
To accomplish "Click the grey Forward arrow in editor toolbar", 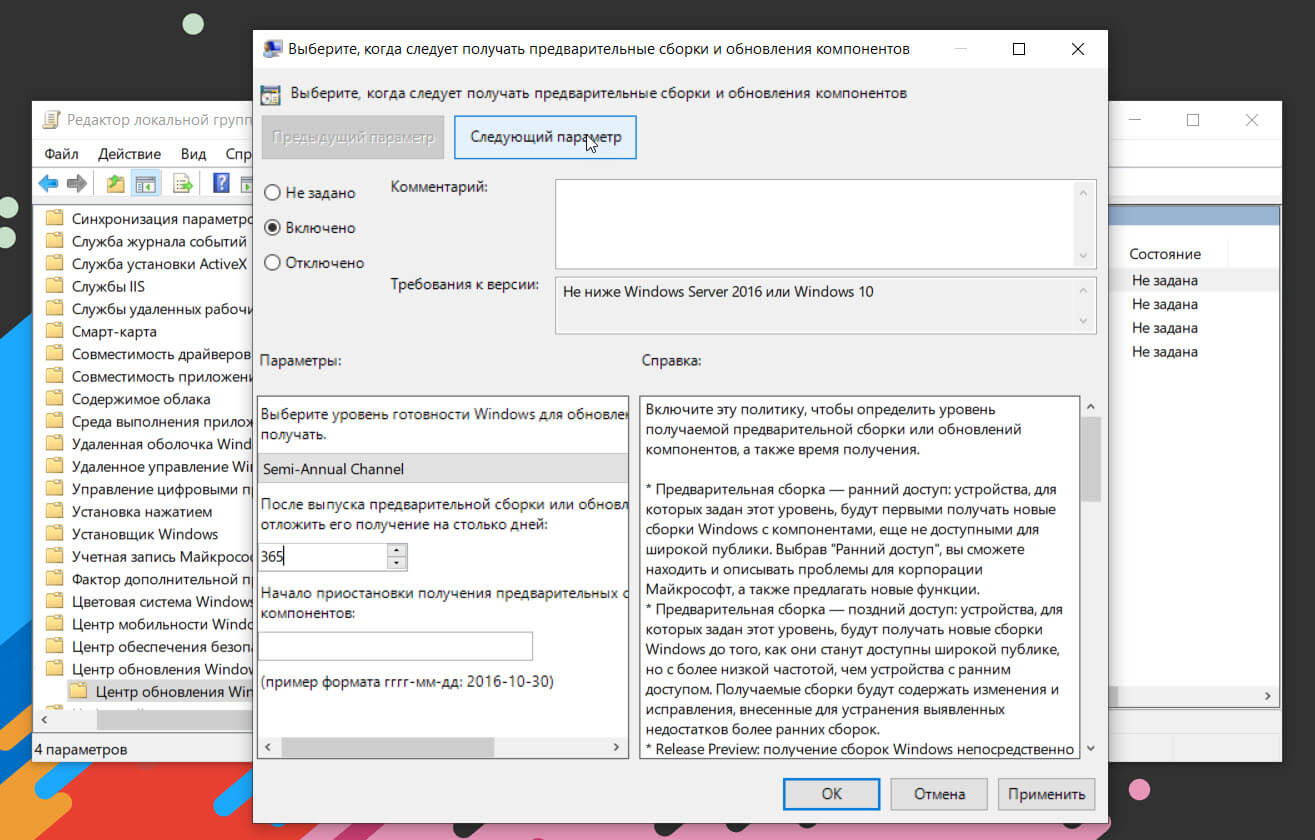I will [x=76, y=184].
